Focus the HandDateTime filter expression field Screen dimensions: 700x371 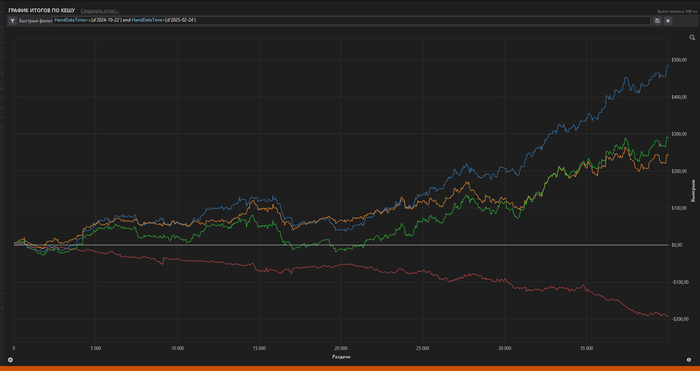click(x=351, y=21)
